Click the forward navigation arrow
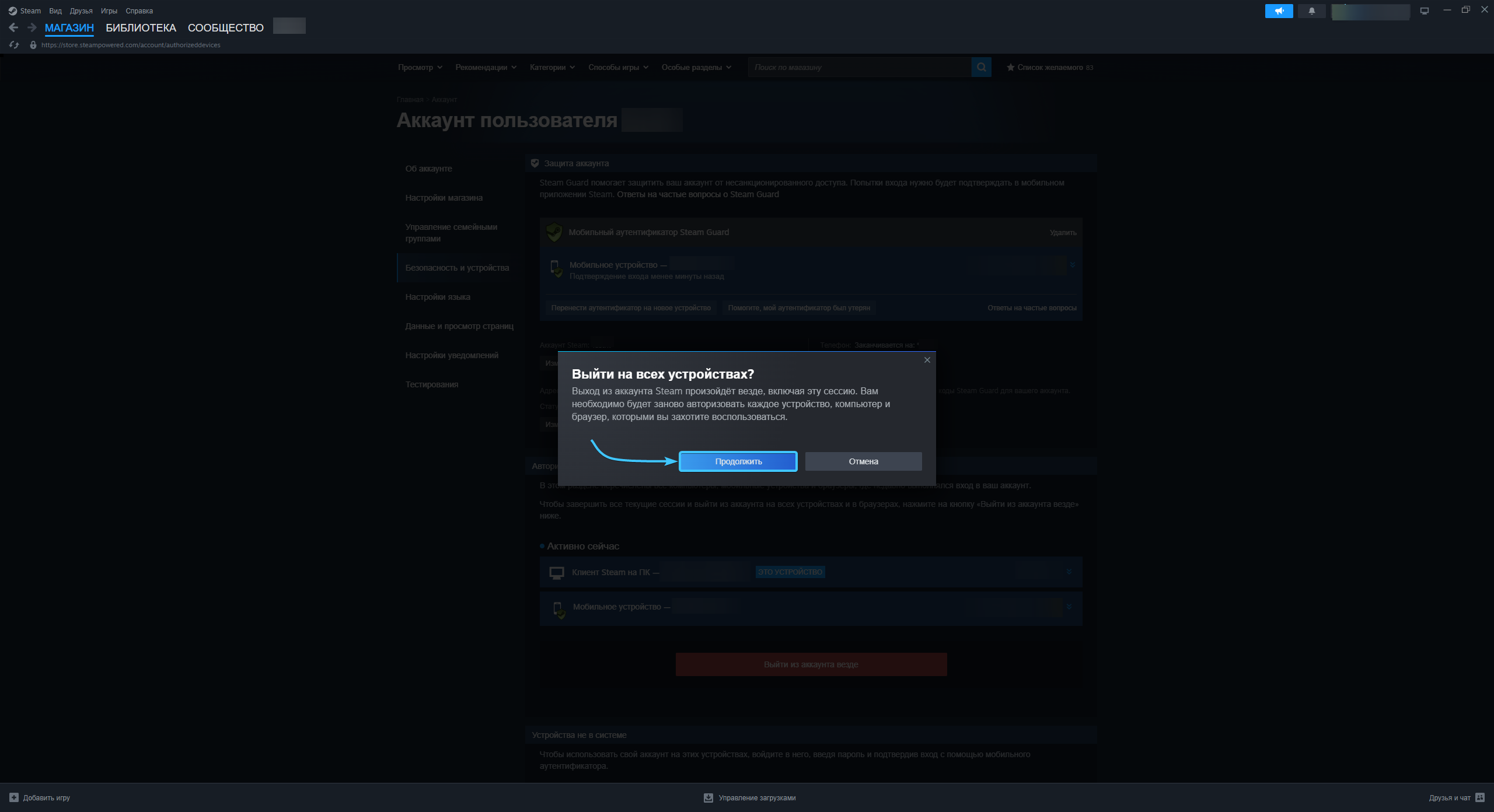 pos(32,27)
